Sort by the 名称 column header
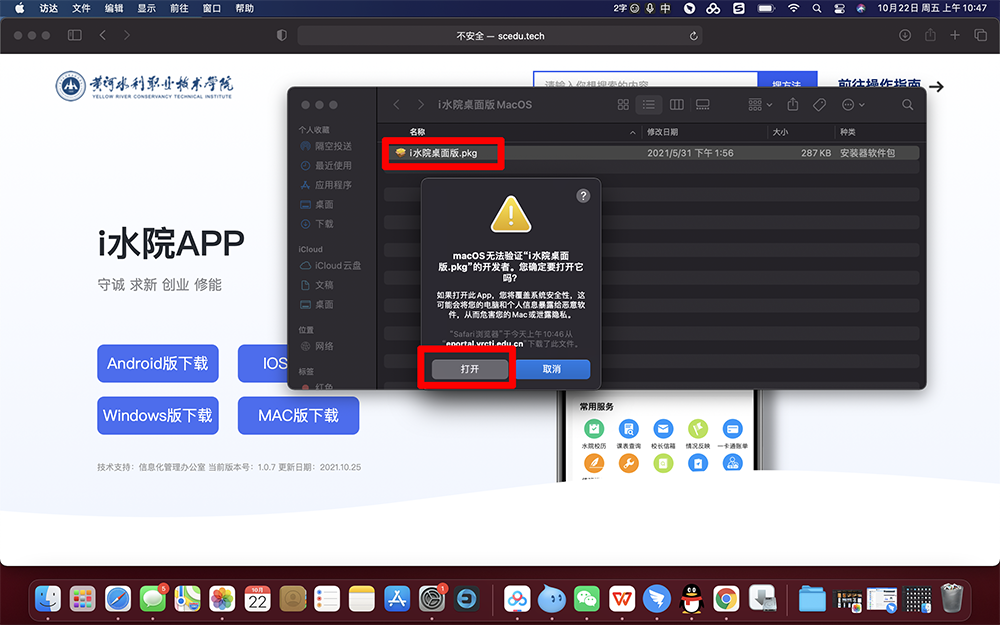Viewport: 1000px width, 625px height. point(417,132)
